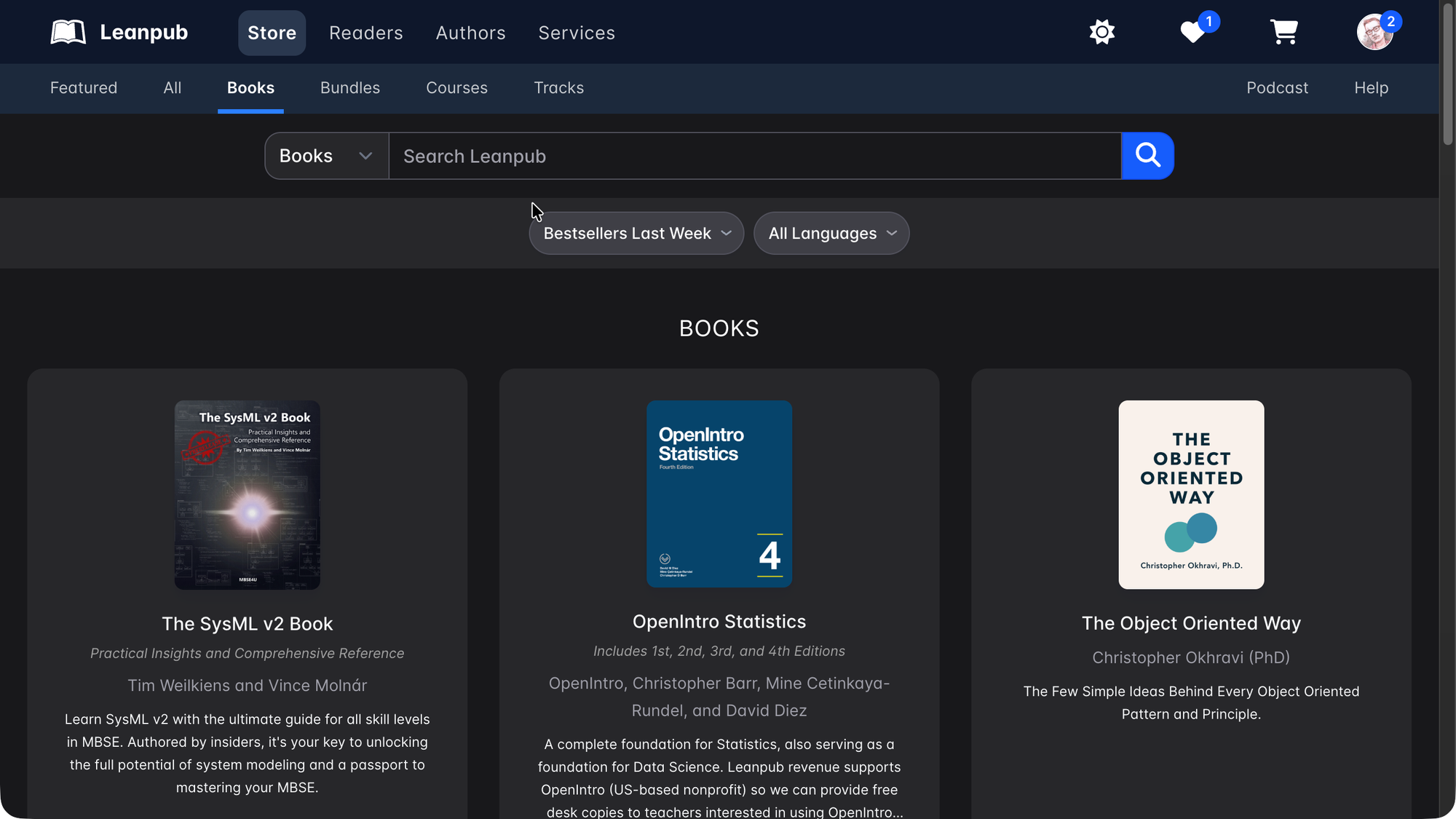
Task: Switch to the Courses tab
Action: (456, 88)
